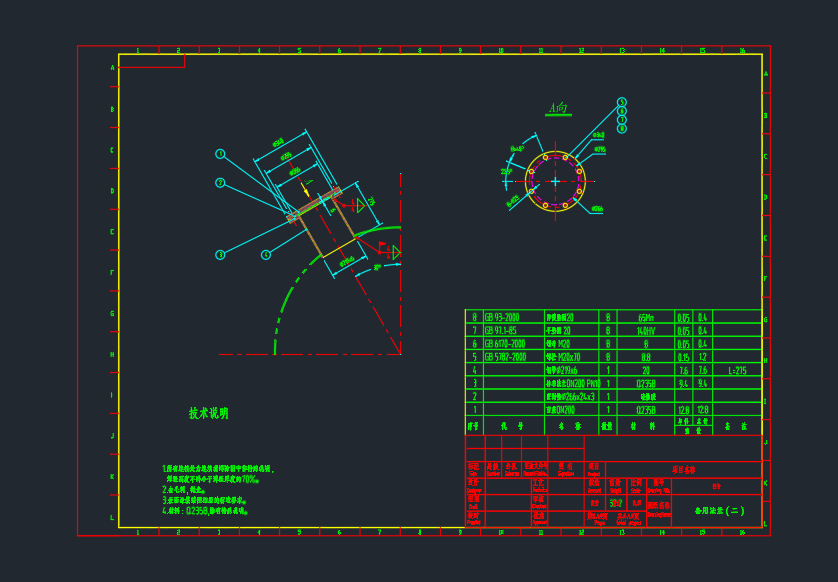Click the 'Scale' title block label
The image size is (838, 582).
[x=635, y=490]
